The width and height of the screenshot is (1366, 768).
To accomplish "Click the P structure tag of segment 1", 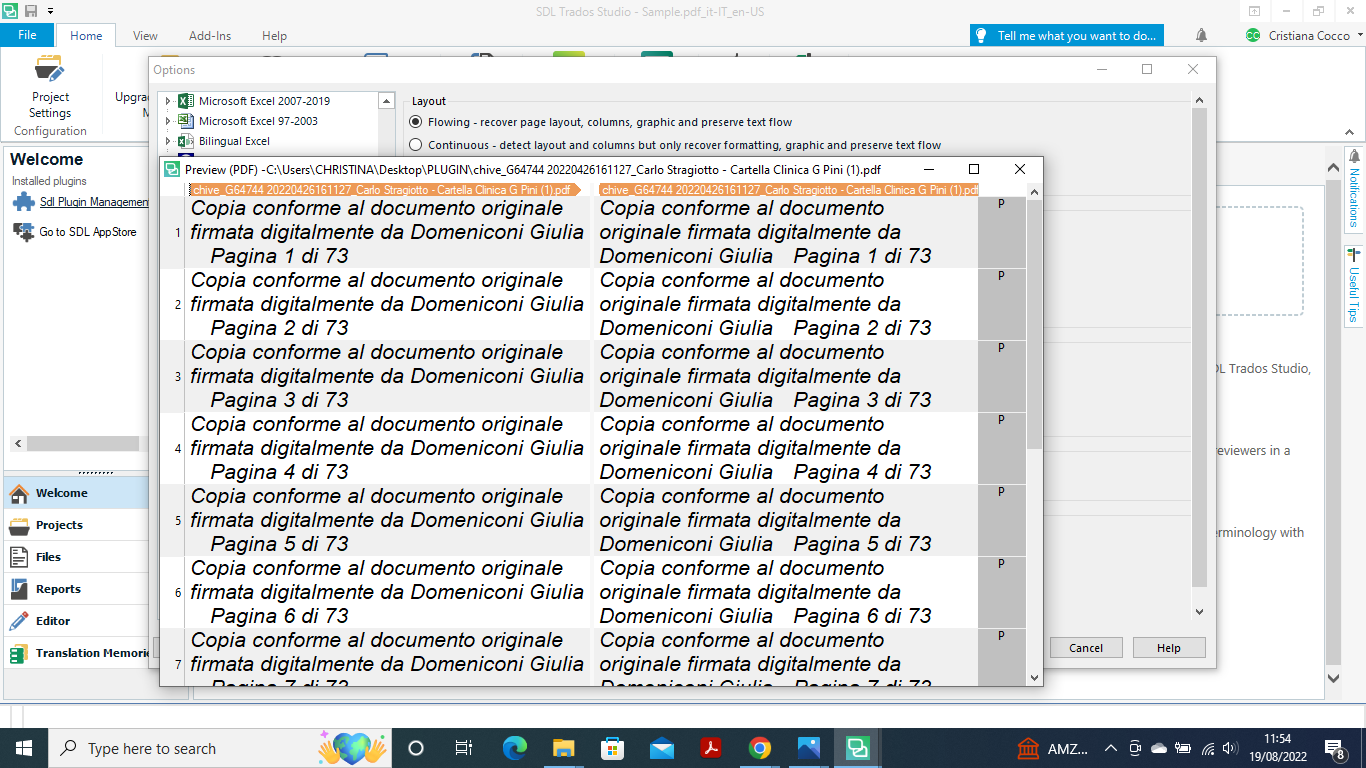I will point(1001,204).
